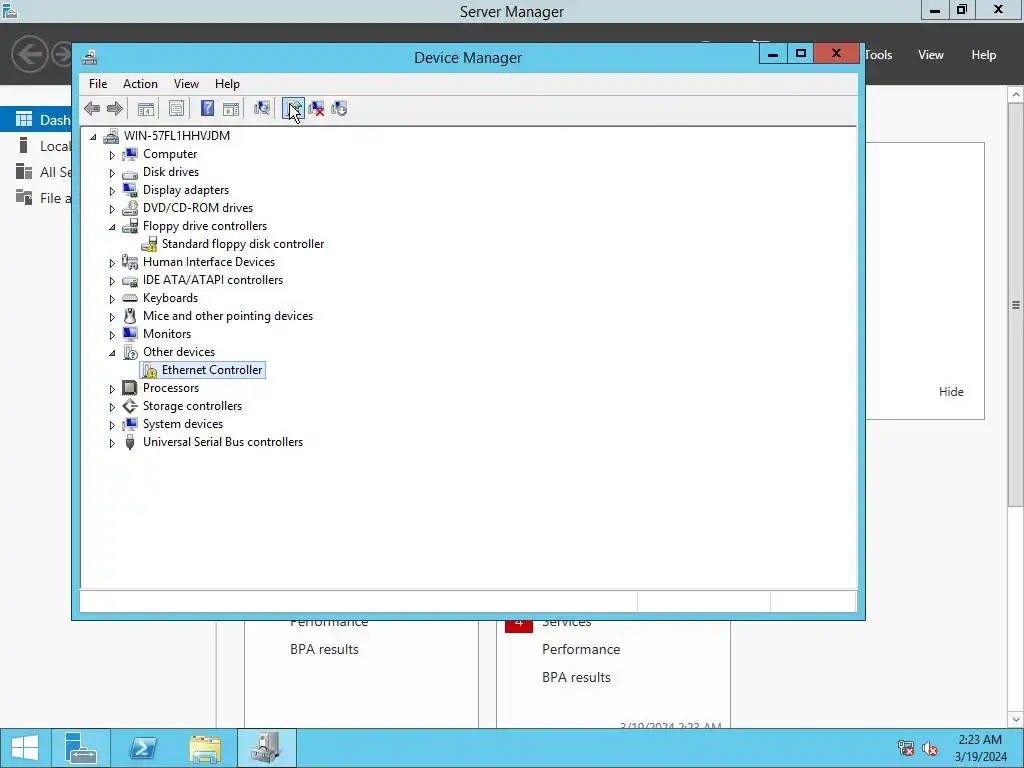Select the Monitors category label
This screenshot has height=768, width=1024.
click(167, 334)
